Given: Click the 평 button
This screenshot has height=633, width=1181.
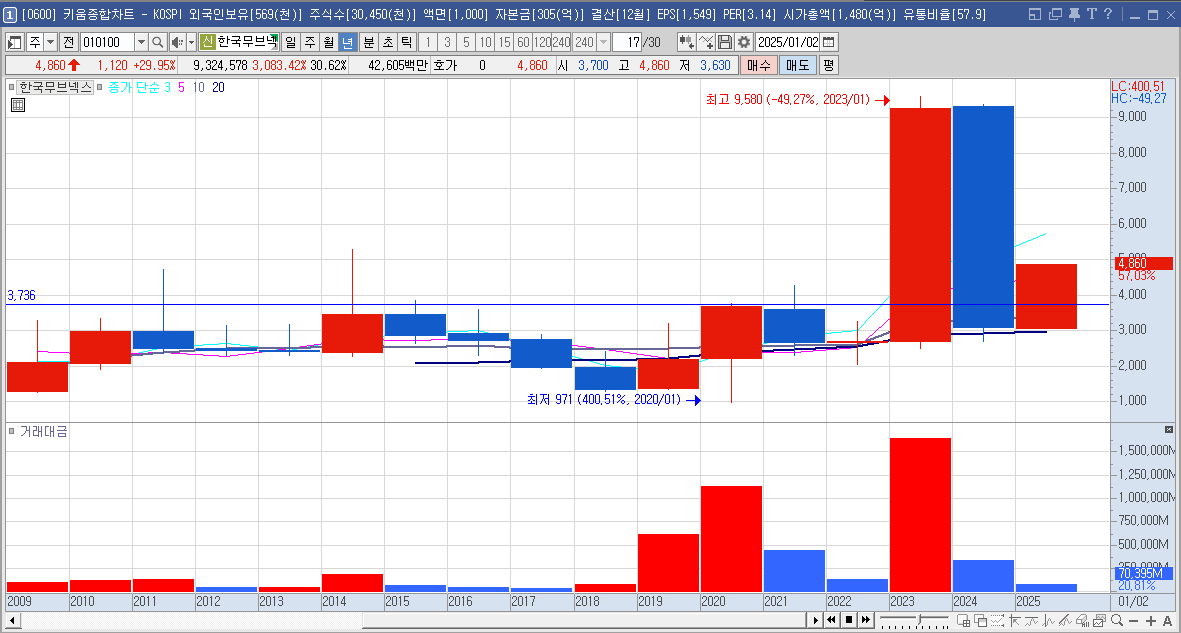Looking at the screenshot, I should point(828,66).
